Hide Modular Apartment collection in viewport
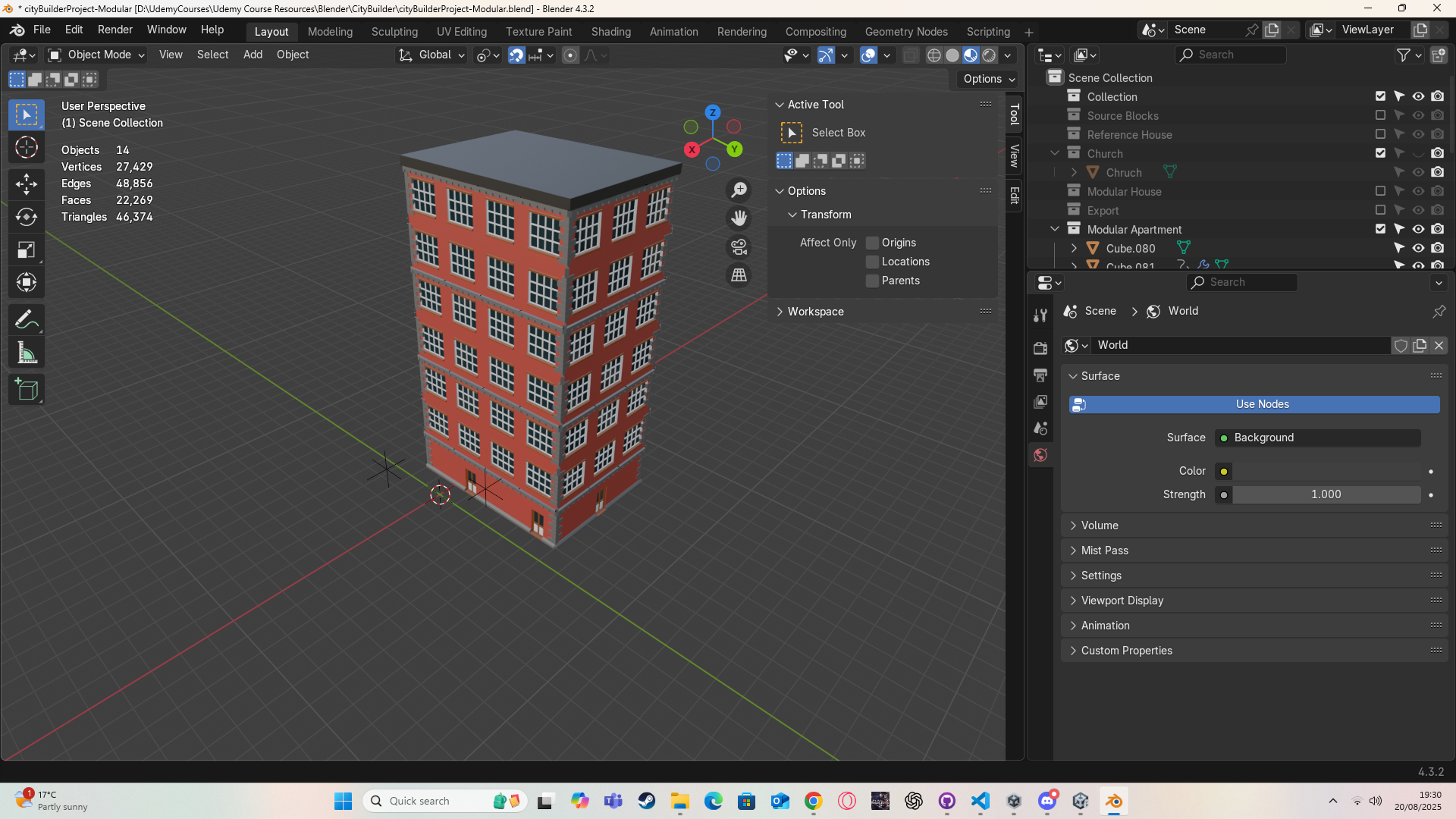This screenshot has height=819, width=1456. (x=1418, y=229)
